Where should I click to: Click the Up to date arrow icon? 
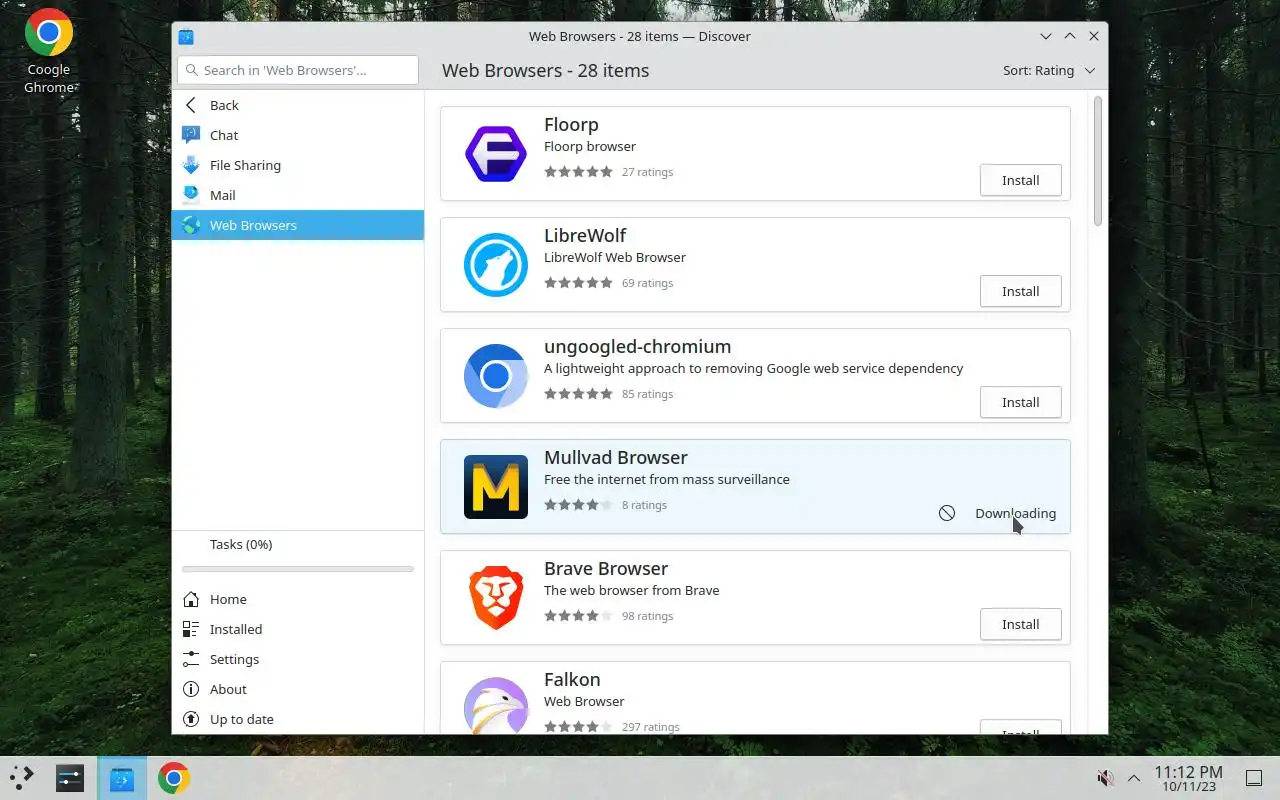pyautogui.click(x=191, y=719)
